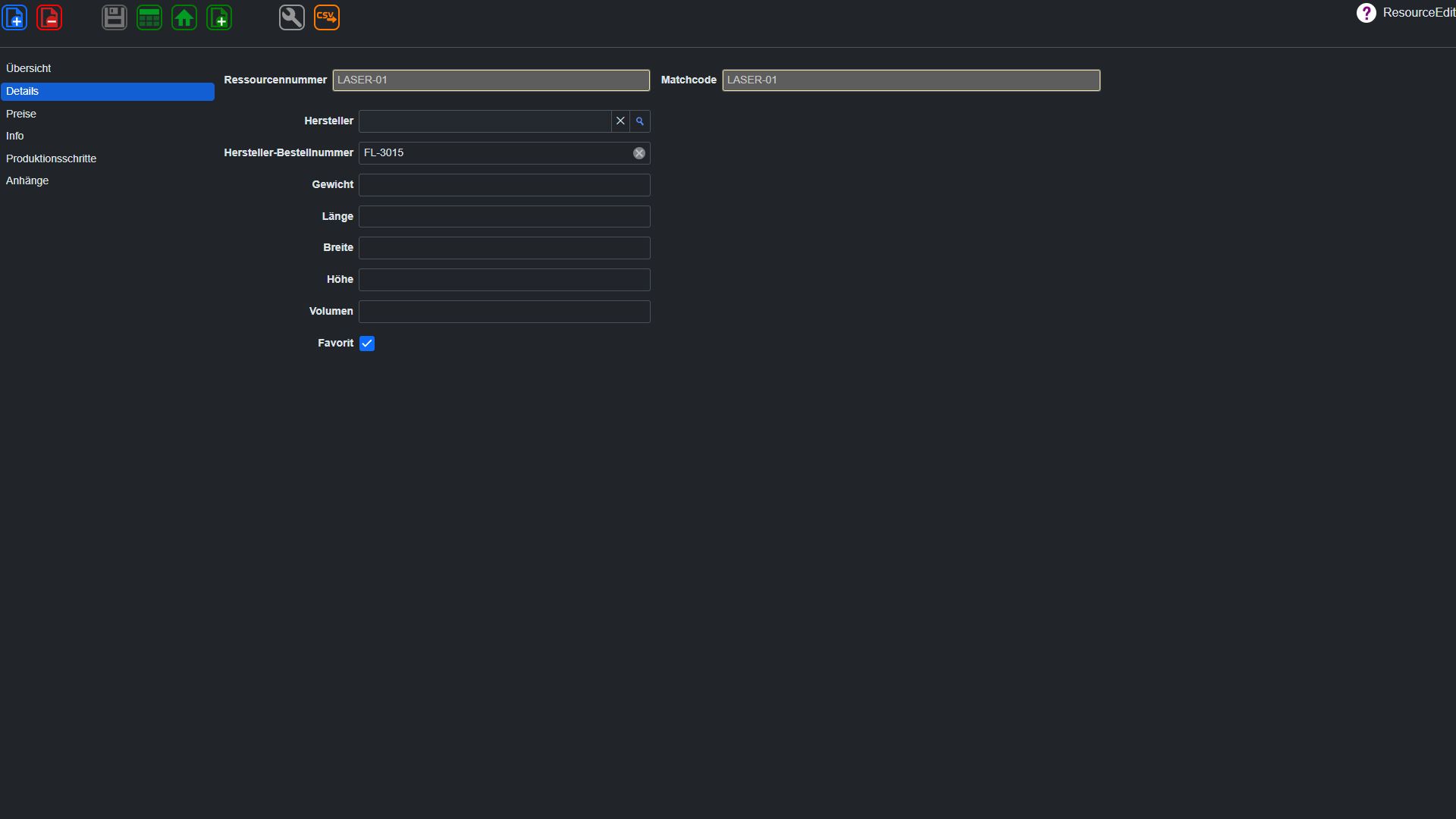Open the green table list icon

pyautogui.click(x=149, y=17)
